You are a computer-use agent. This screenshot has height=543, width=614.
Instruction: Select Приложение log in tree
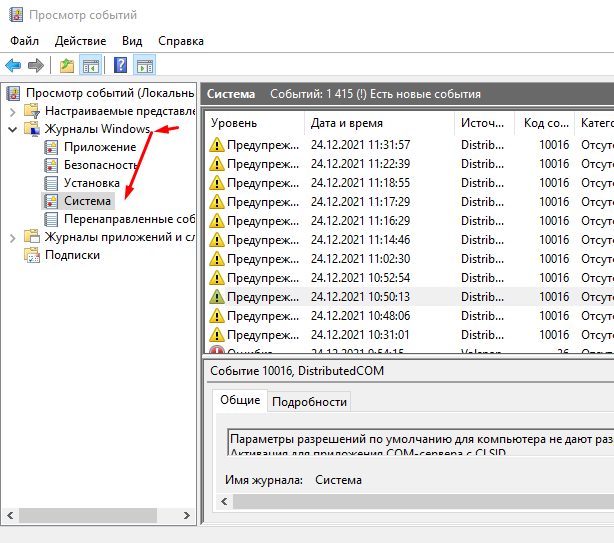[100, 147]
